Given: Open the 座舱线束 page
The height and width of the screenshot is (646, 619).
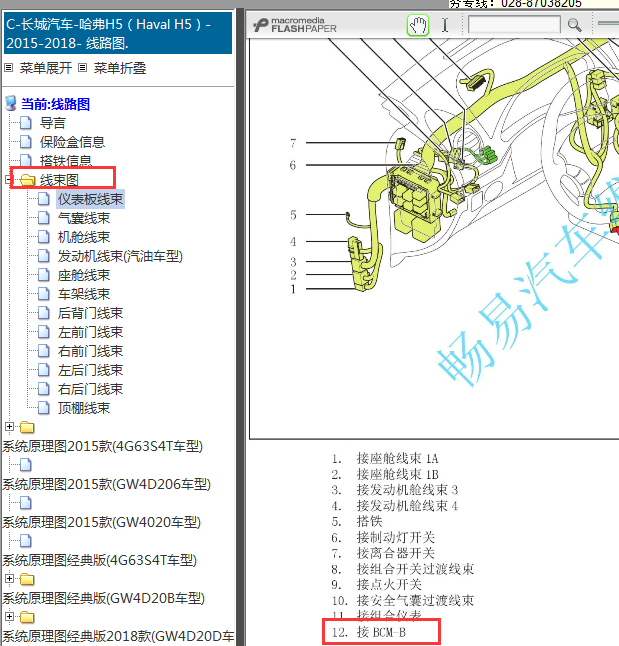Looking at the screenshot, I should click(84, 275).
